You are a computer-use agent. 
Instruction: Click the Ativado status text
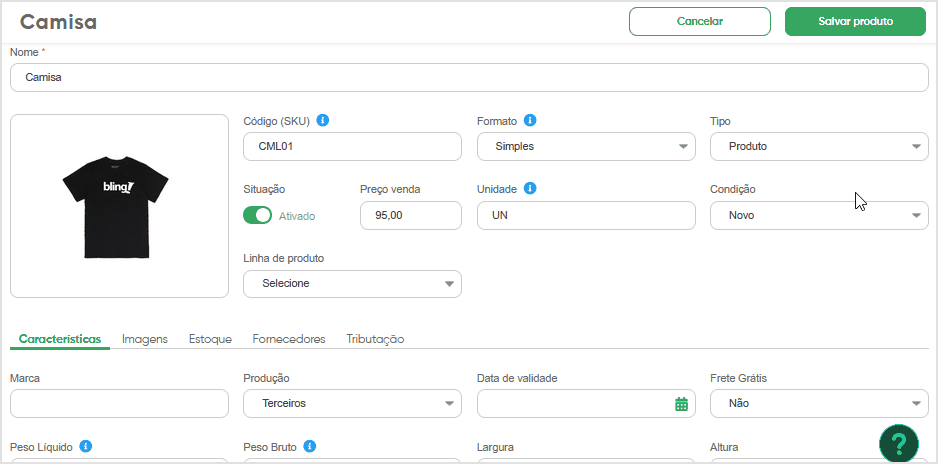(x=297, y=216)
